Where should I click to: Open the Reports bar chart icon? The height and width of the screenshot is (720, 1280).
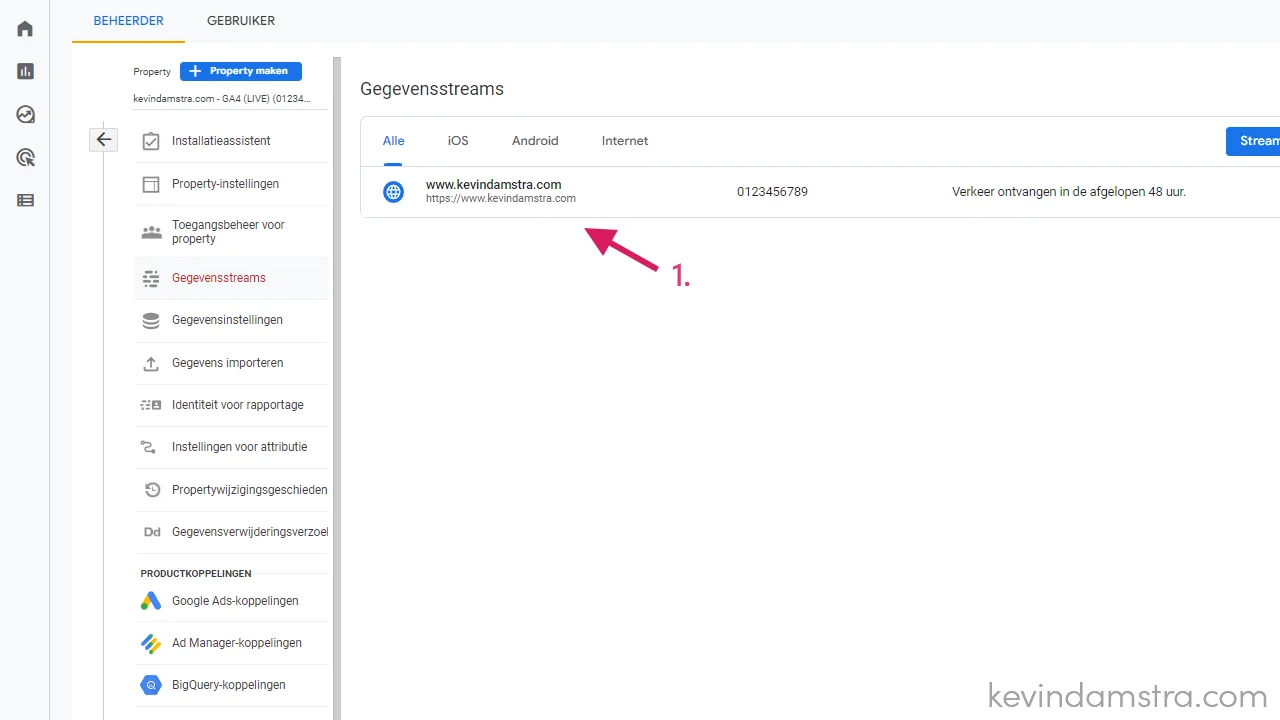[x=25, y=71]
